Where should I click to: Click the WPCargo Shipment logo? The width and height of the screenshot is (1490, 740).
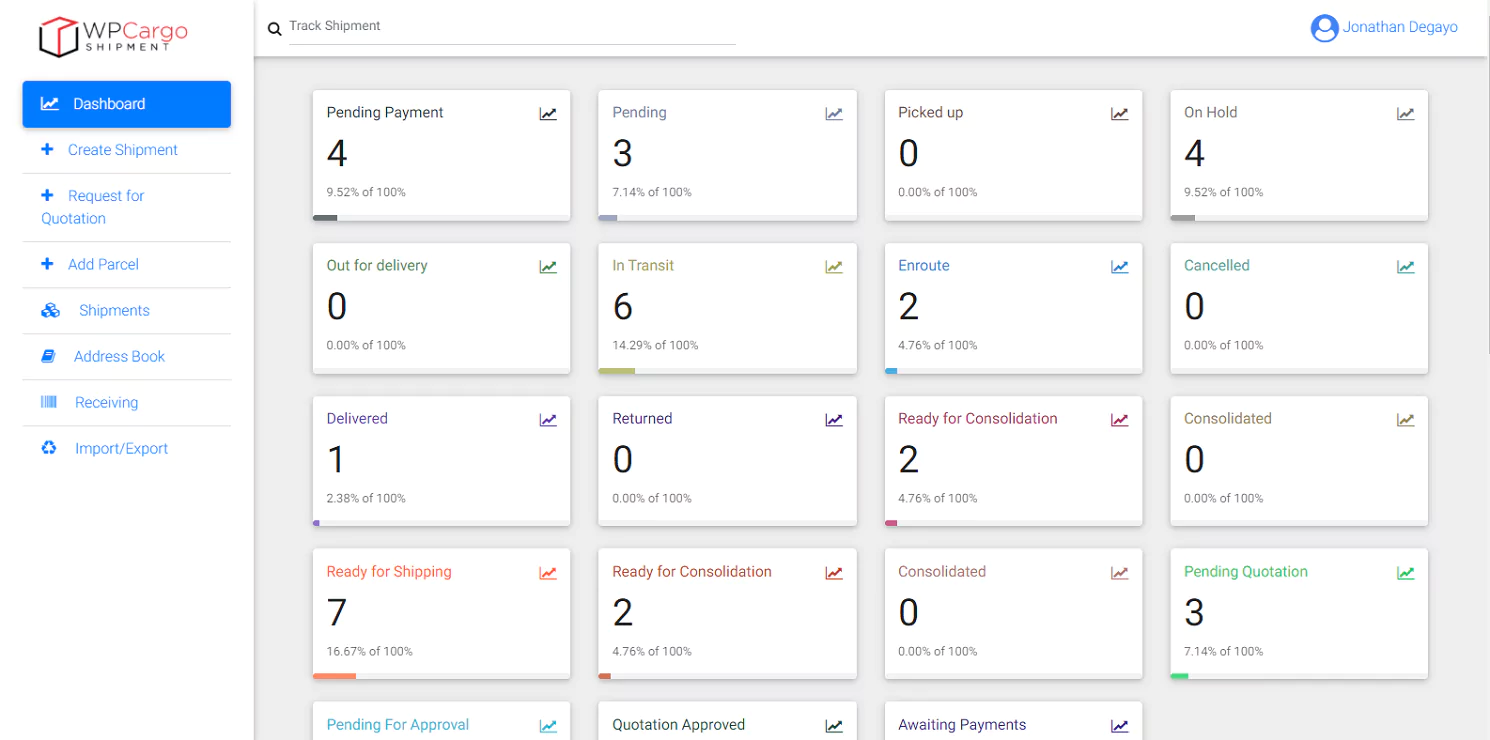[x=113, y=36]
